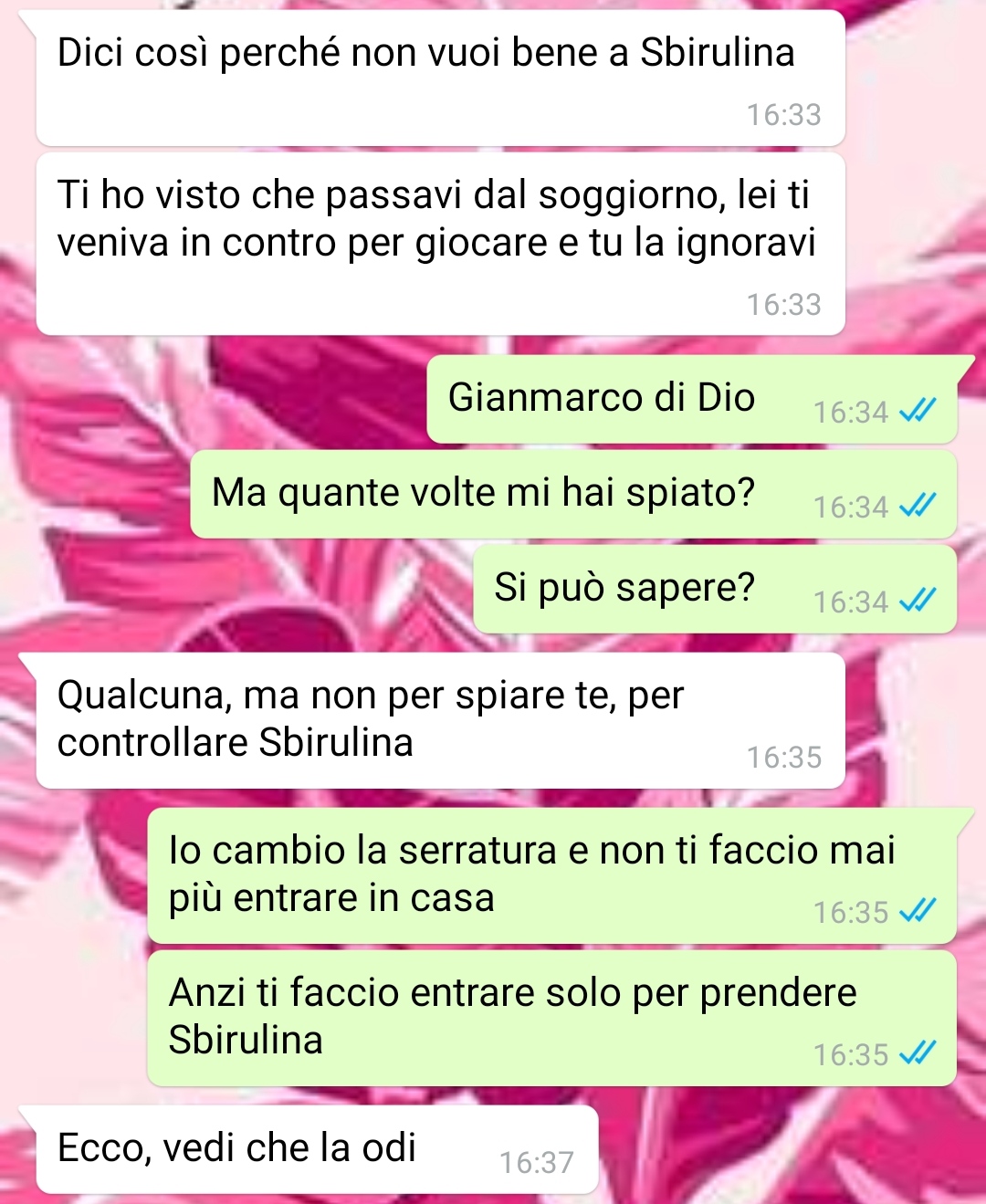This screenshot has height=1204, width=986.
Task: Select message 'Anzi ti faccio entrare solo'
Action: (x=551, y=1018)
